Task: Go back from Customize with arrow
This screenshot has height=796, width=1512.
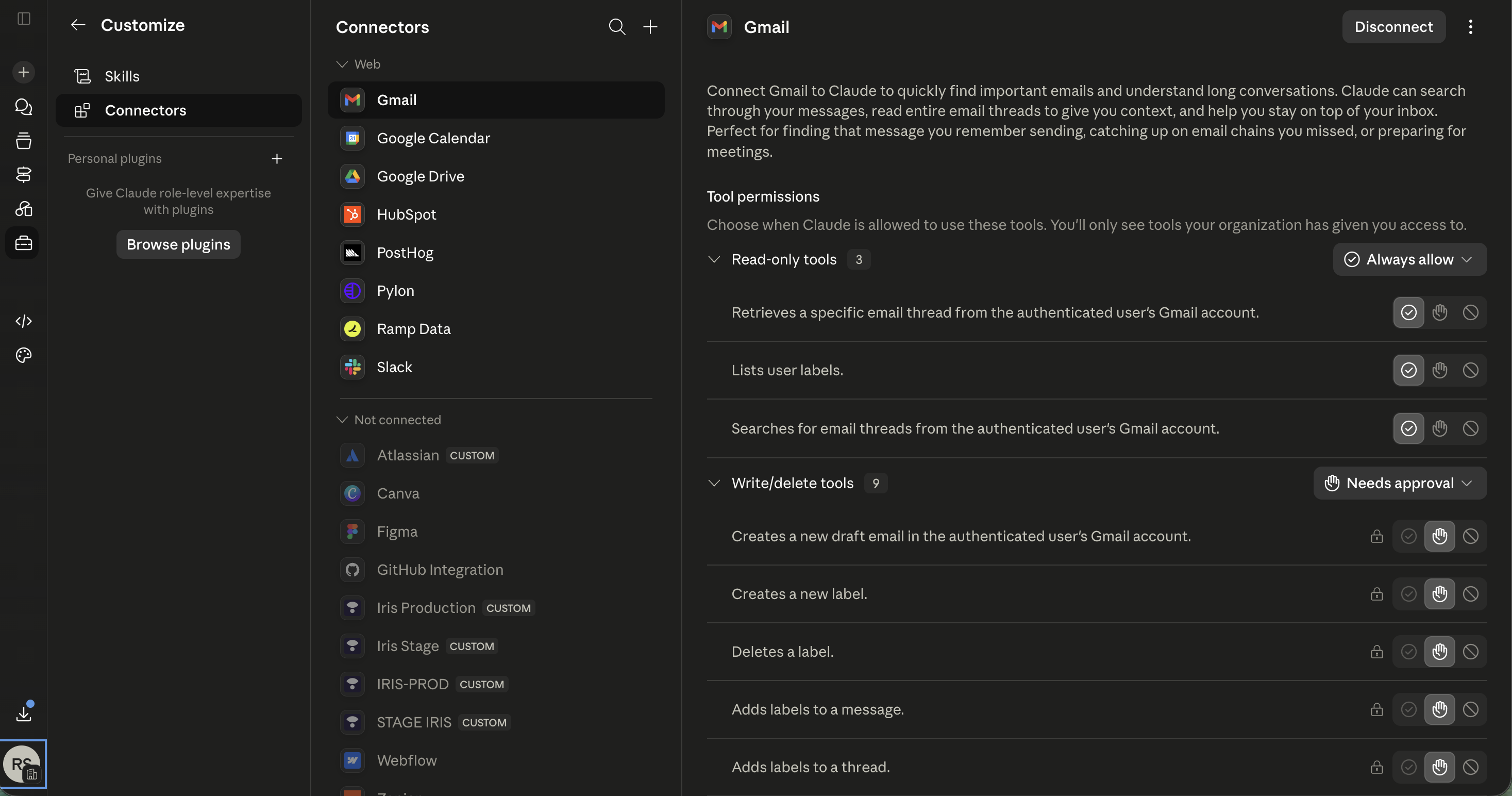Action: click(x=77, y=25)
